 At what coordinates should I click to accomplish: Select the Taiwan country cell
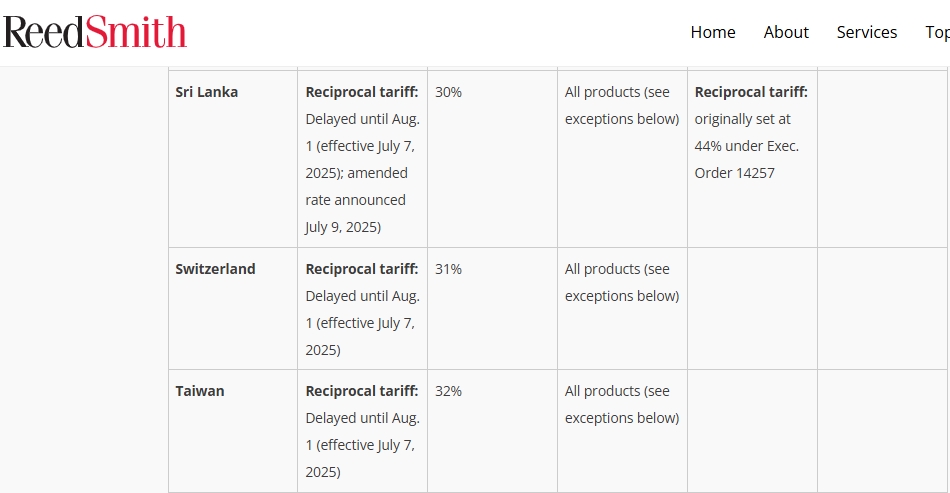pyautogui.click(x=200, y=391)
